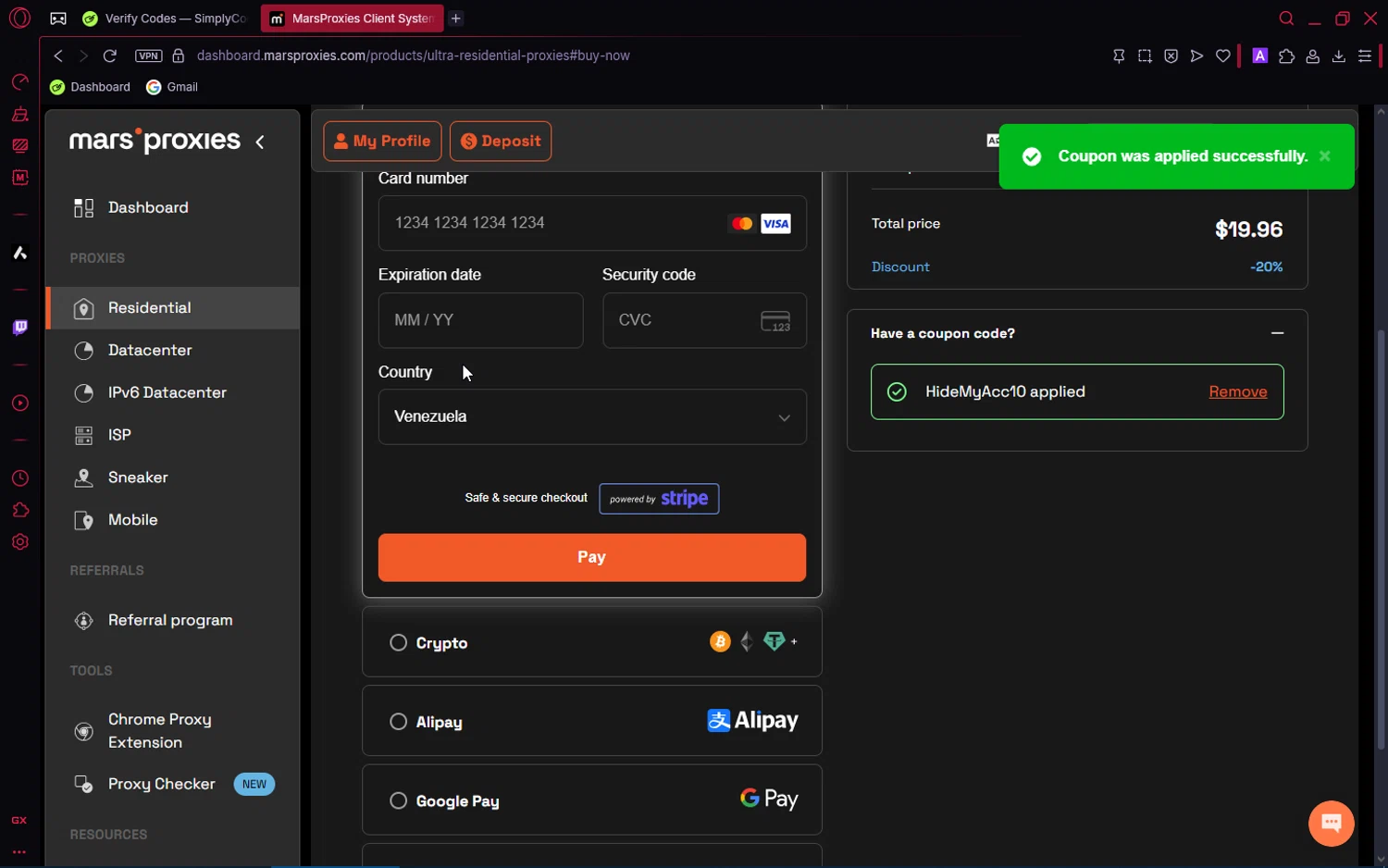Click the padlock site info icon
Viewport: 1388px width, 868px height.
click(179, 56)
